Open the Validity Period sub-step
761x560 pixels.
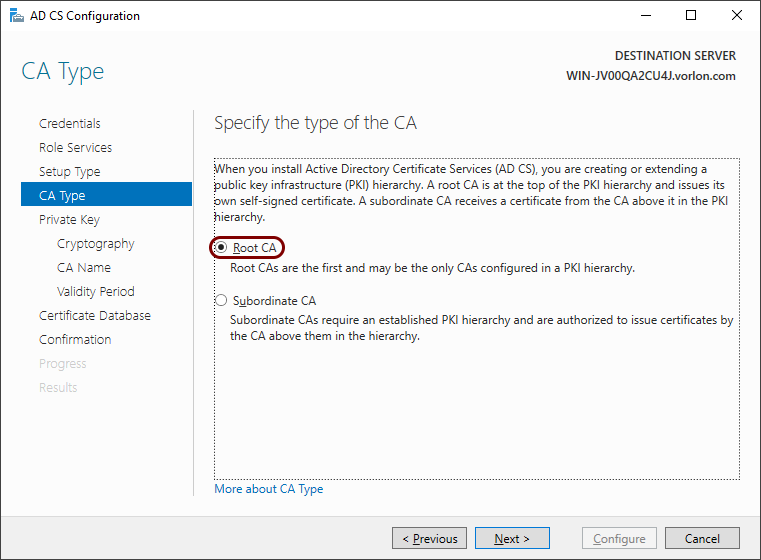click(x=96, y=292)
